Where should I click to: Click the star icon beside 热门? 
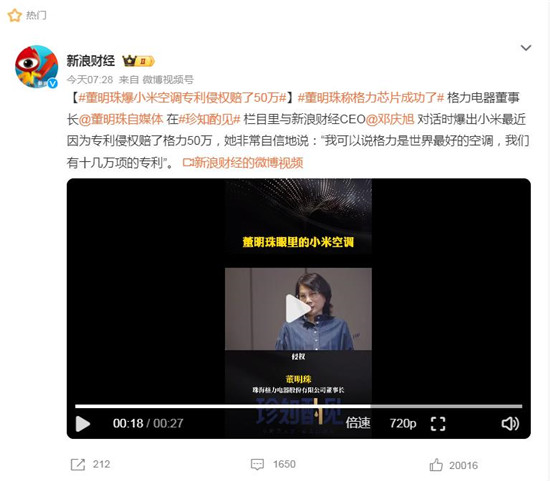pyautogui.click(x=15, y=15)
